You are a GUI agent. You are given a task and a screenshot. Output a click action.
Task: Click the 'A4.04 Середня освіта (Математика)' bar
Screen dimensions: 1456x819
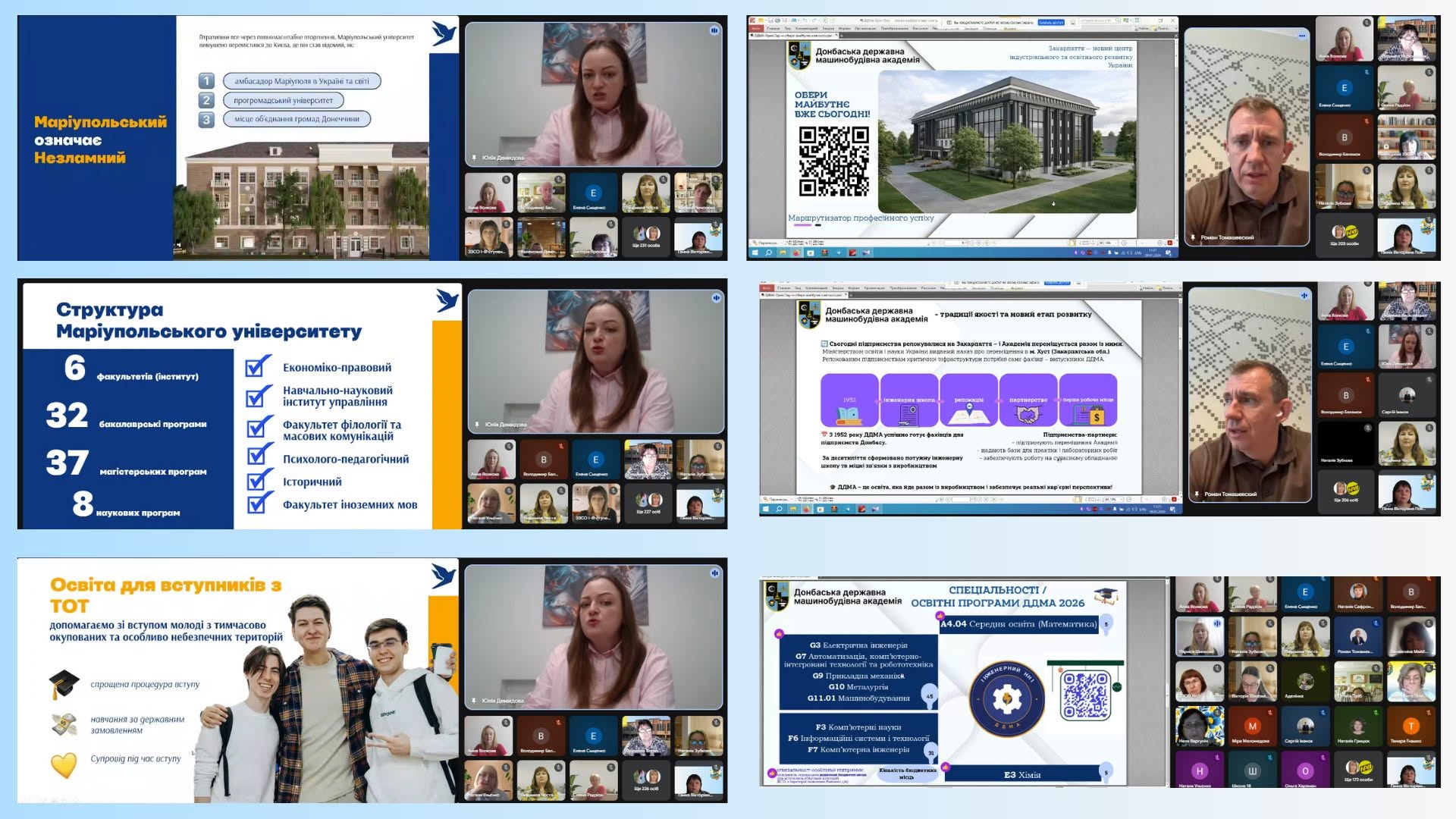tap(1018, 624)
